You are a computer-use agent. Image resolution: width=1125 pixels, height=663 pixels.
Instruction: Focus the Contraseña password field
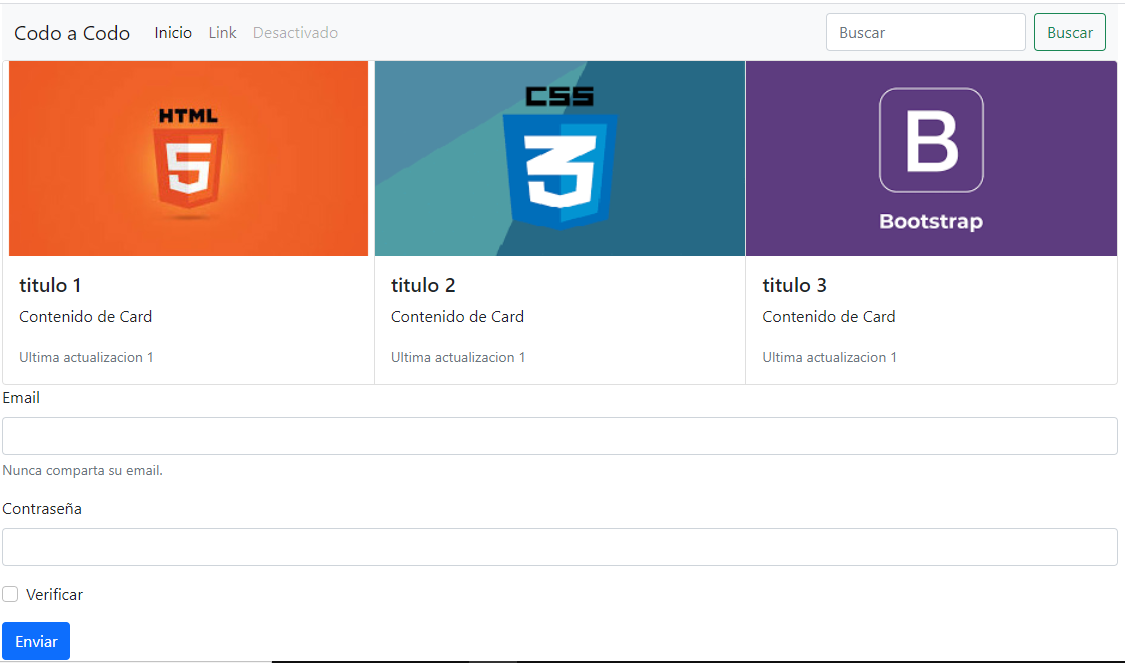pyautogui.click(x=559, y=547)
